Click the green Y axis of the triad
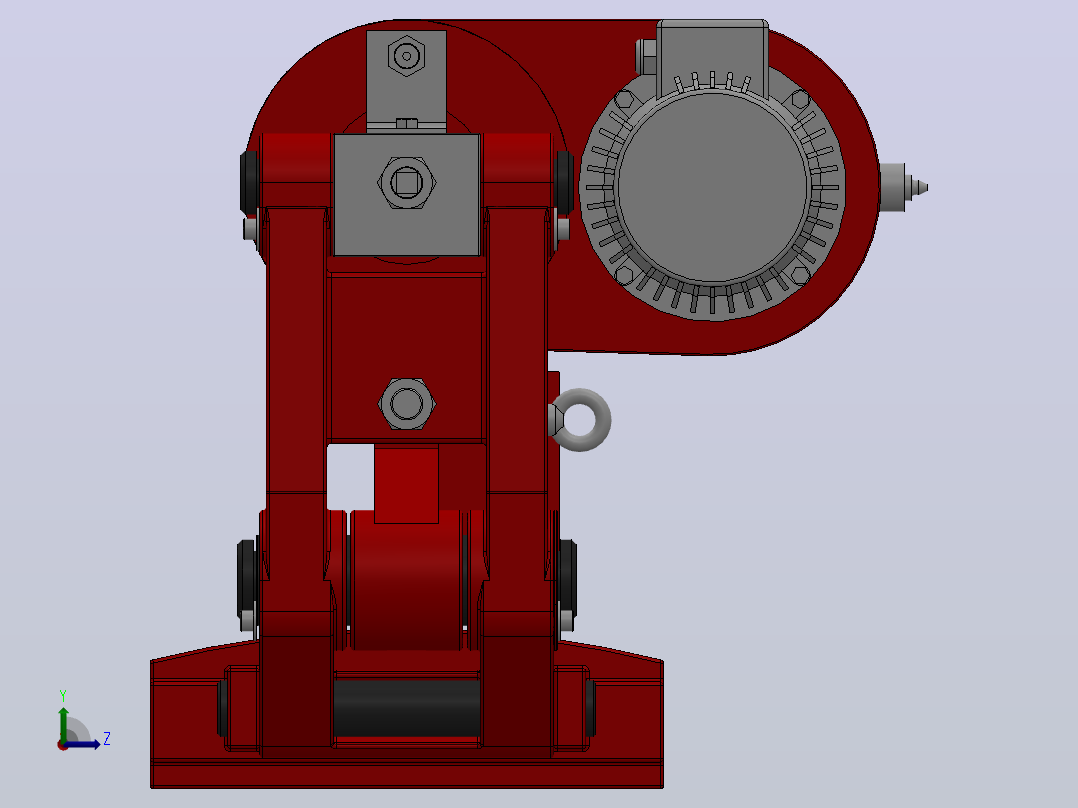The height and width of the screenshot is (808, 1078). [64, 723]
